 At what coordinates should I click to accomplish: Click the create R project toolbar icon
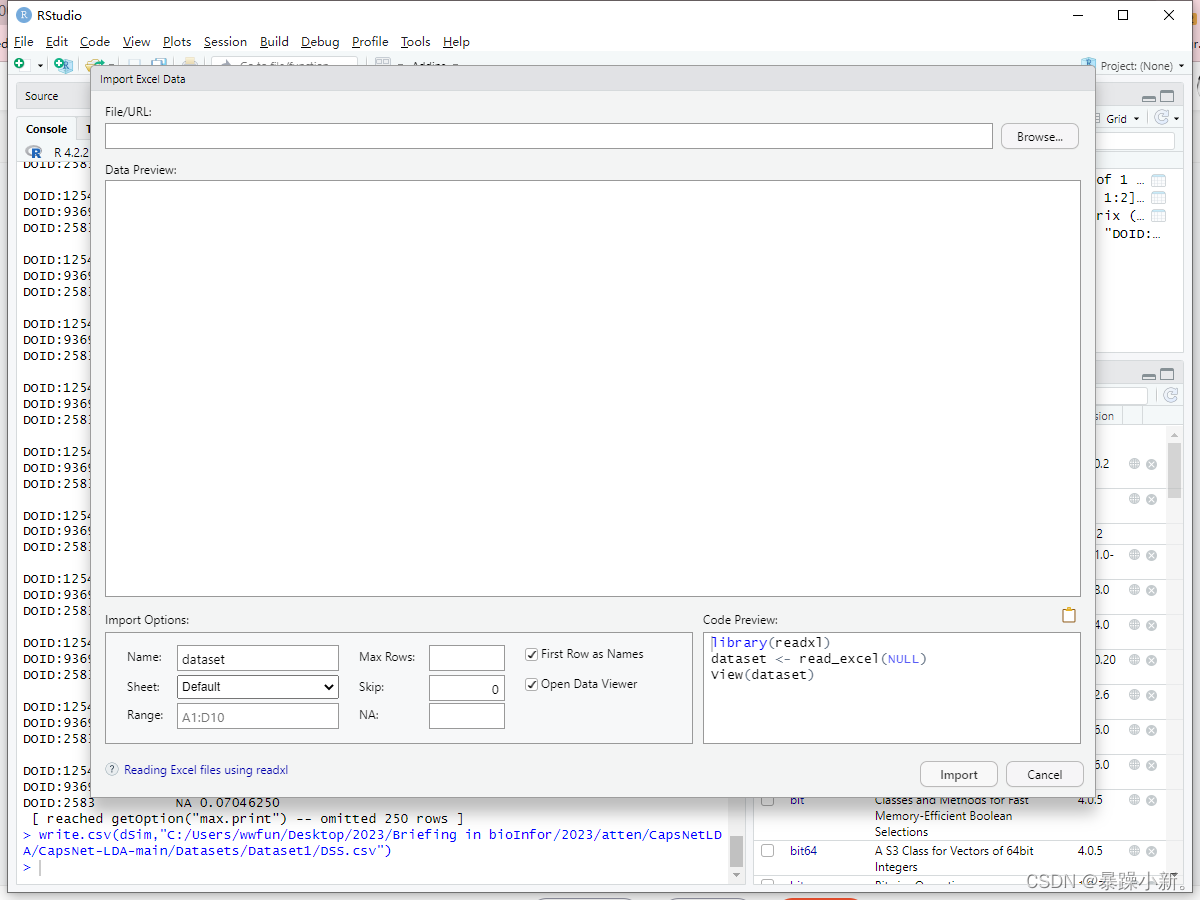coord(63,65)
